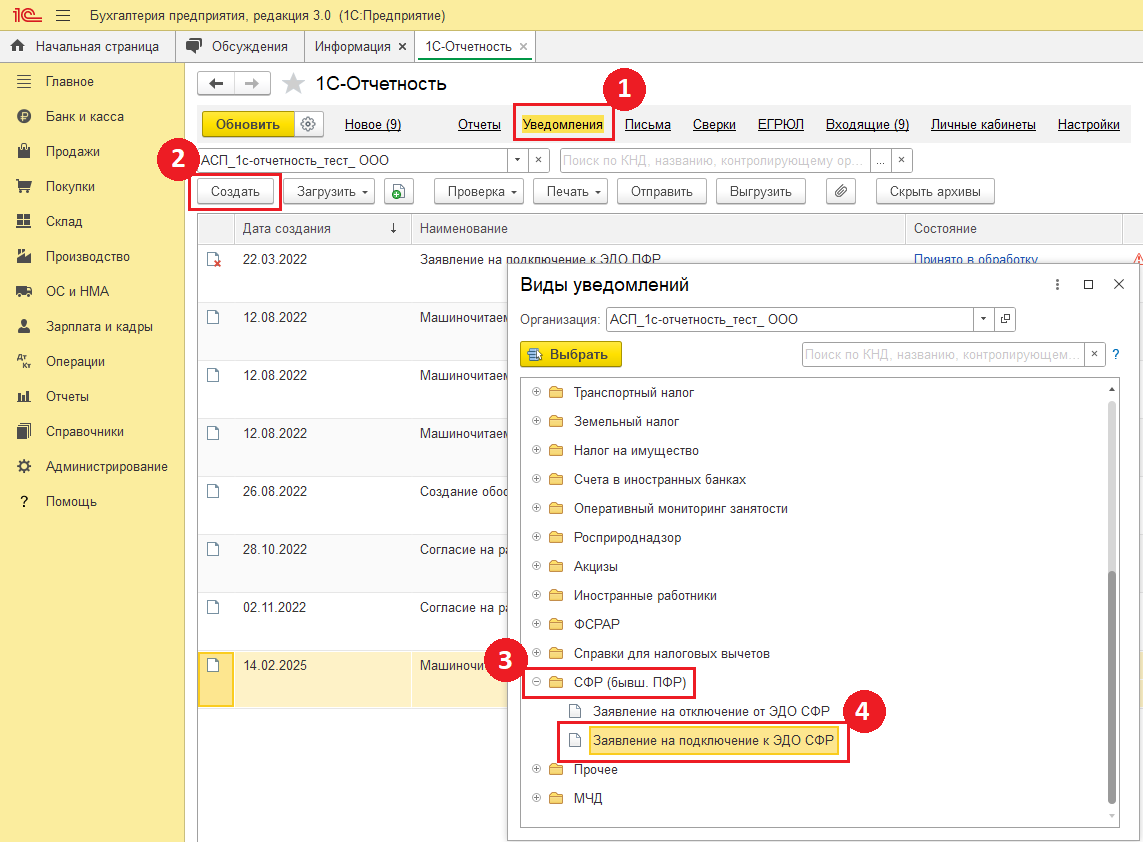Switch to Обсуждения tab
Viewport: 1143px width, 842px height.
point(238,47)
